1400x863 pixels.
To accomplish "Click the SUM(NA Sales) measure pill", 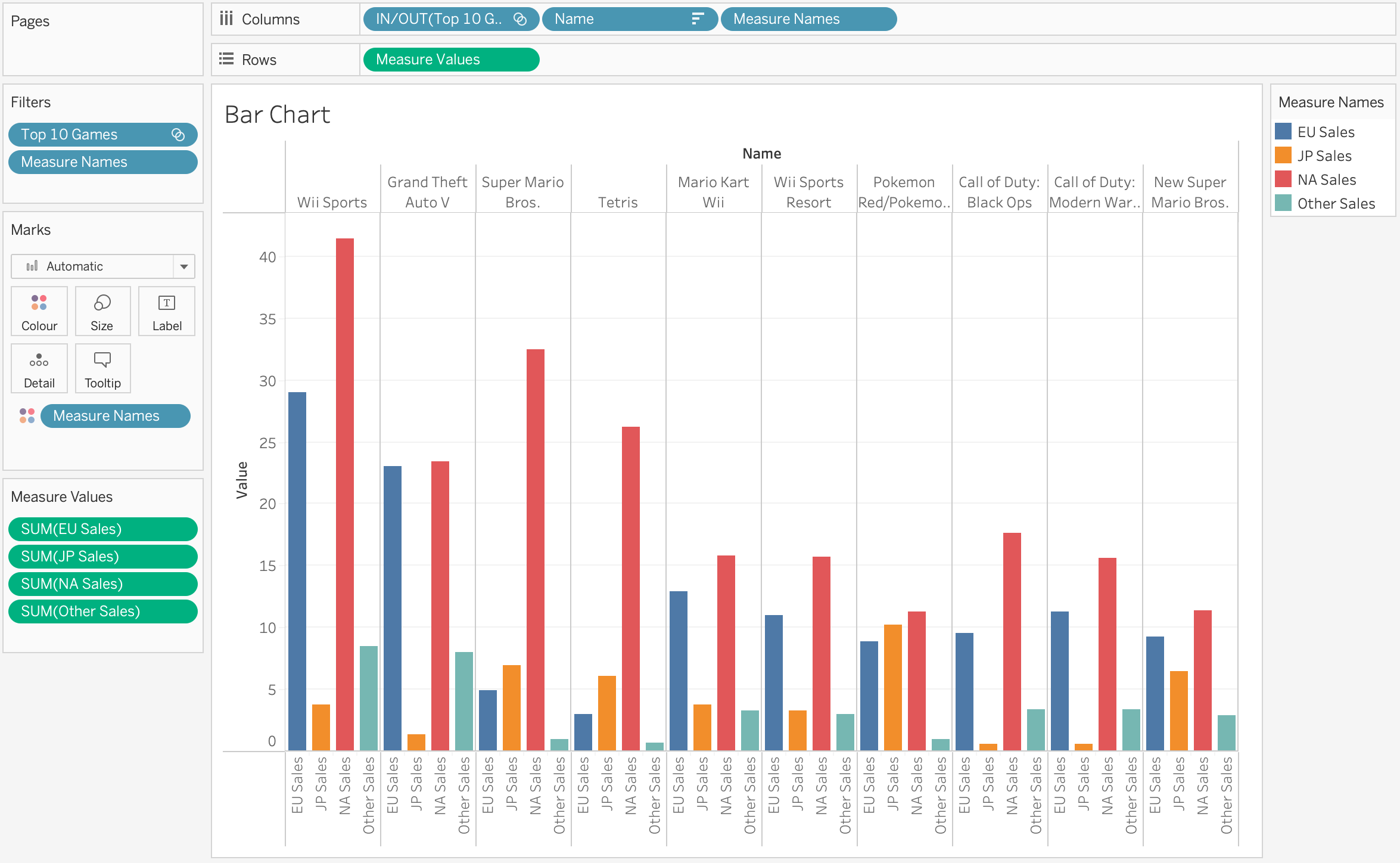I will coord(103,584).
